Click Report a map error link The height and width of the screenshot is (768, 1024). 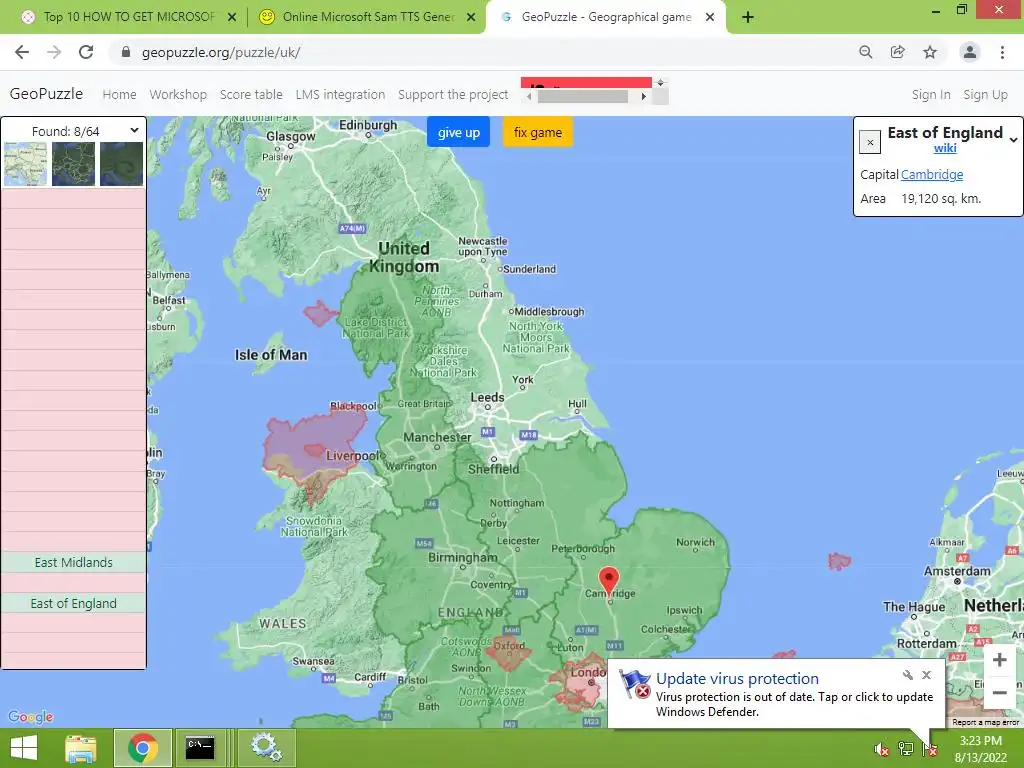tap(985, 722)
